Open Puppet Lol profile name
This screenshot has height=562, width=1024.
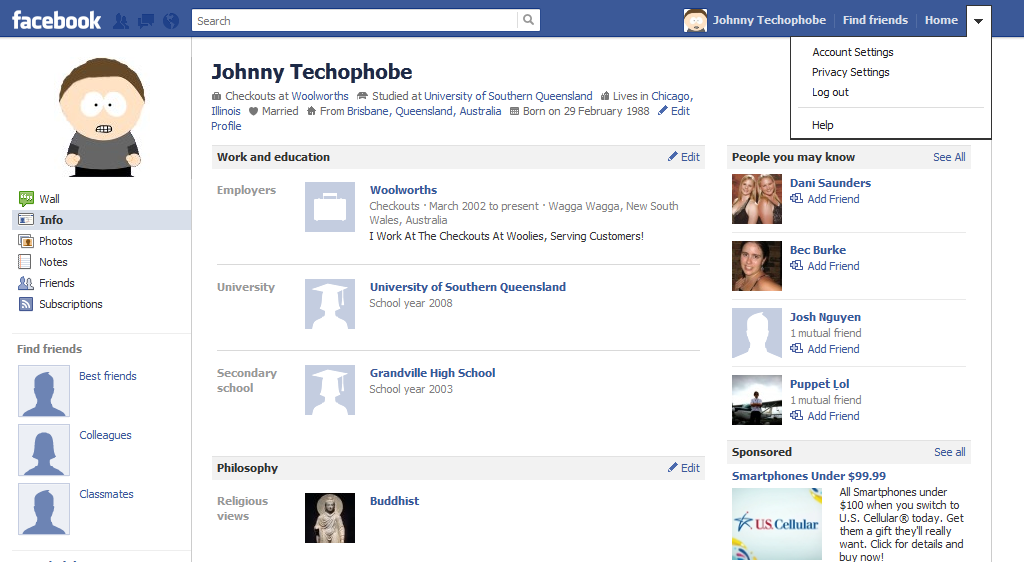(820, 384)
